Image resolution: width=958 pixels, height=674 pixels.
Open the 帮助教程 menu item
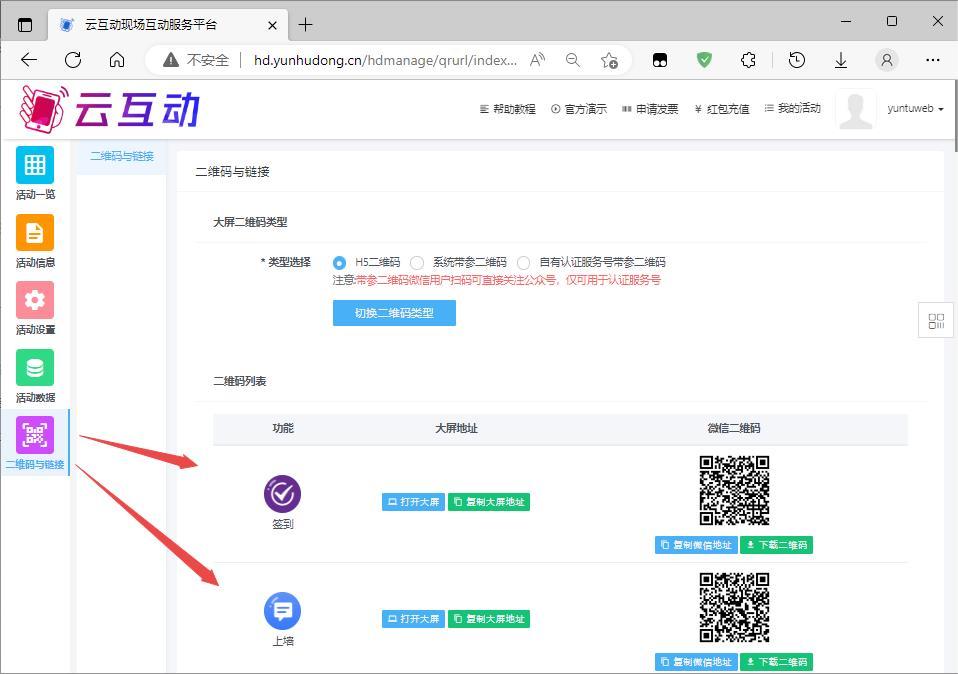[508, 109]
